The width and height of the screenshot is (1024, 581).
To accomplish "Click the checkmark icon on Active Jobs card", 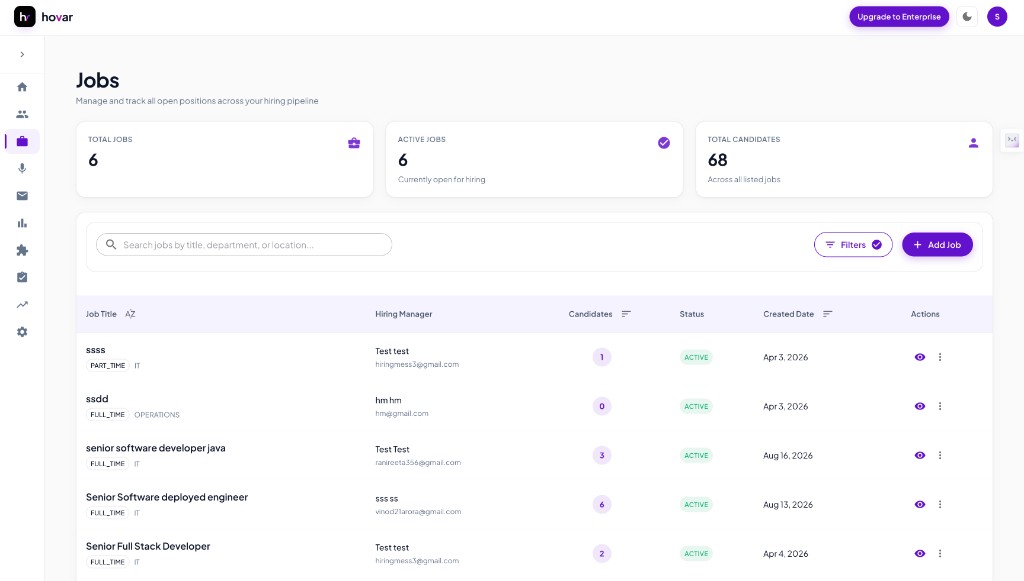I will click(x=664, y=143).
